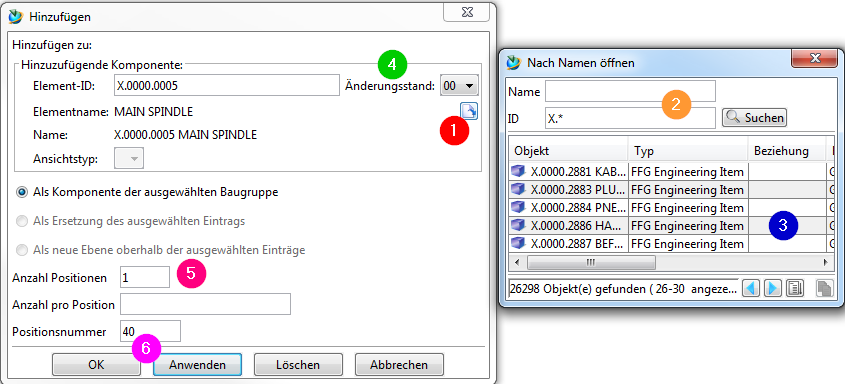Click the Anzahl pro Position field

[x=205, y=304]
